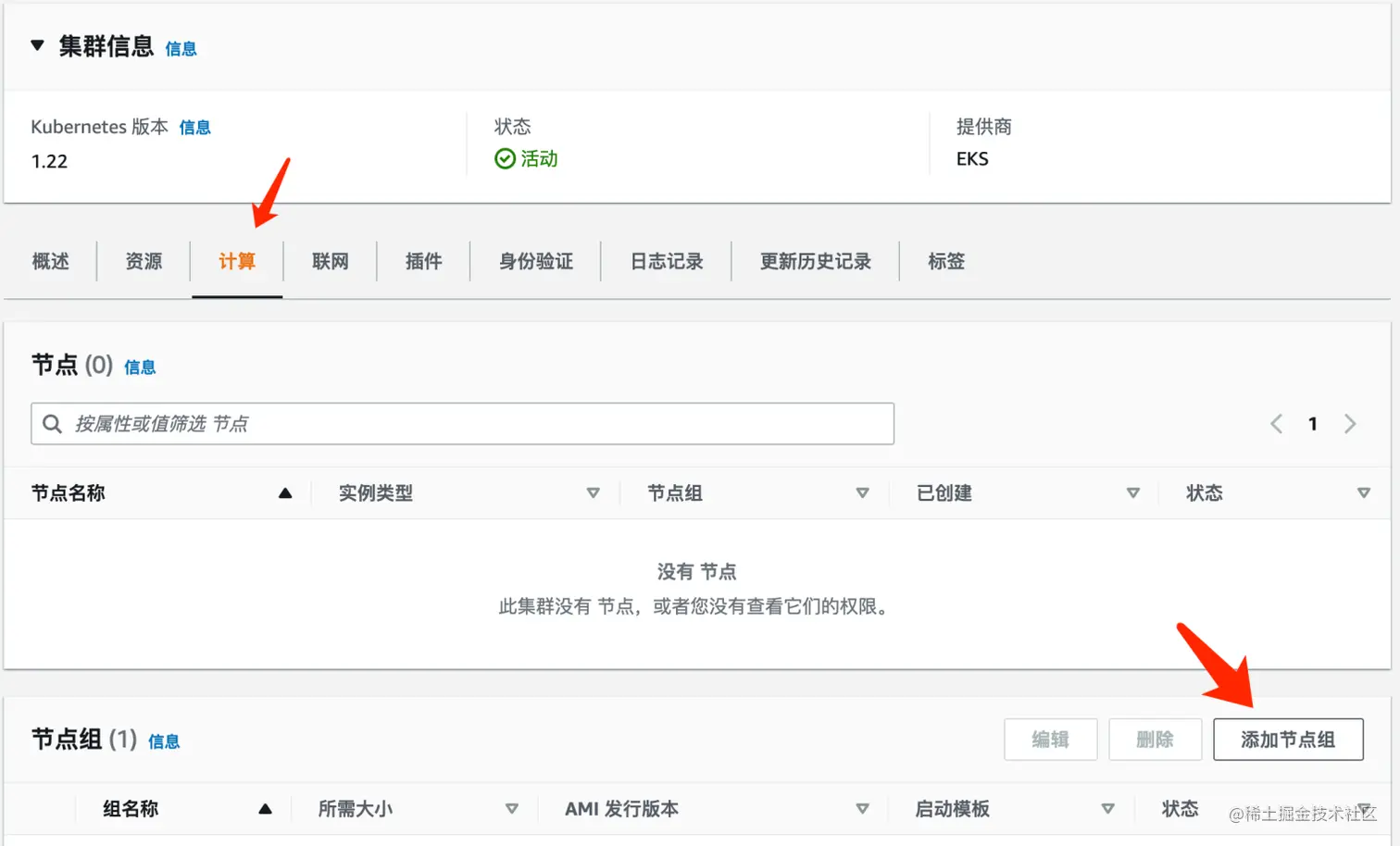The image size is (1400, 846).
Task: Open 实例类型 filter dropdown
Action: [594, 492]
